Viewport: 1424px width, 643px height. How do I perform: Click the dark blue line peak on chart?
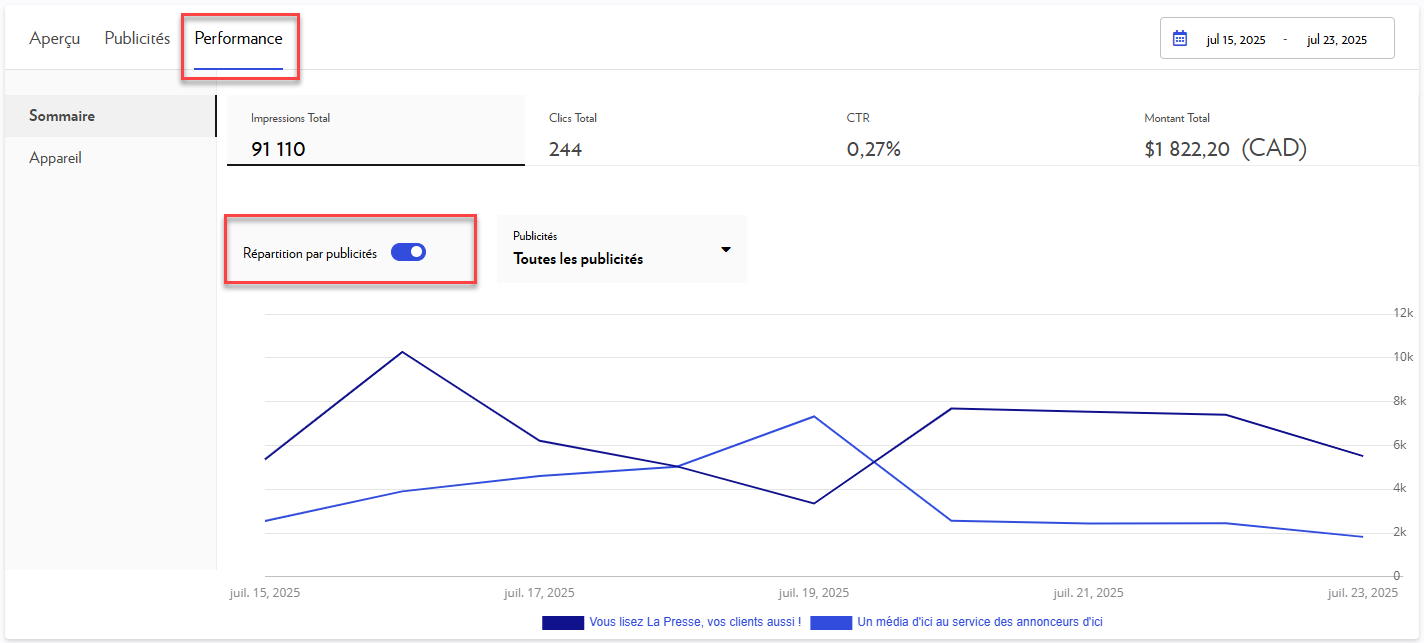402,352
